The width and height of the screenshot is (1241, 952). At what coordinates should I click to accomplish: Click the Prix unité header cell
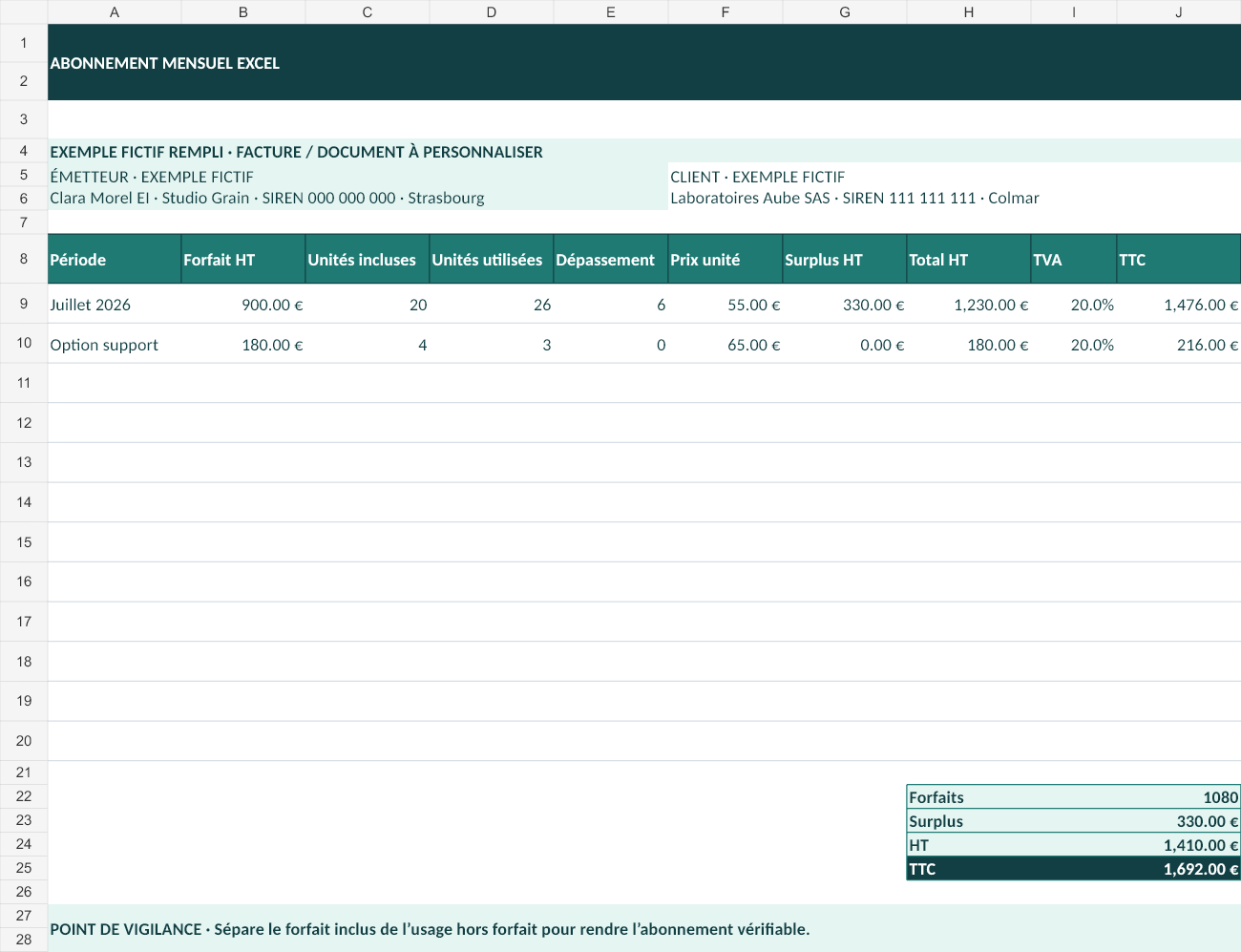click(726, 259)
